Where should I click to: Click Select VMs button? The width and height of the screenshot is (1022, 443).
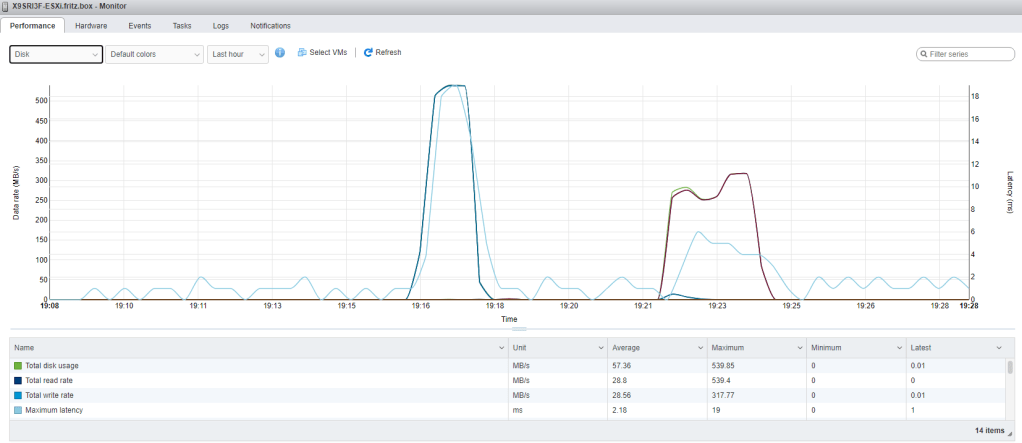(322, 53)
